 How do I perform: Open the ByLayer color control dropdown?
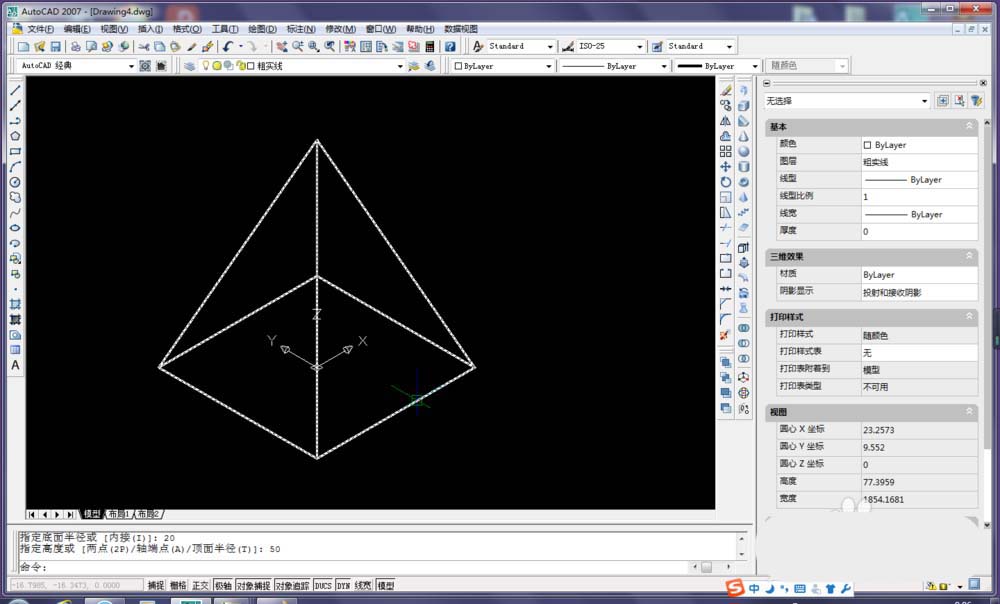[x=502, y=66]
